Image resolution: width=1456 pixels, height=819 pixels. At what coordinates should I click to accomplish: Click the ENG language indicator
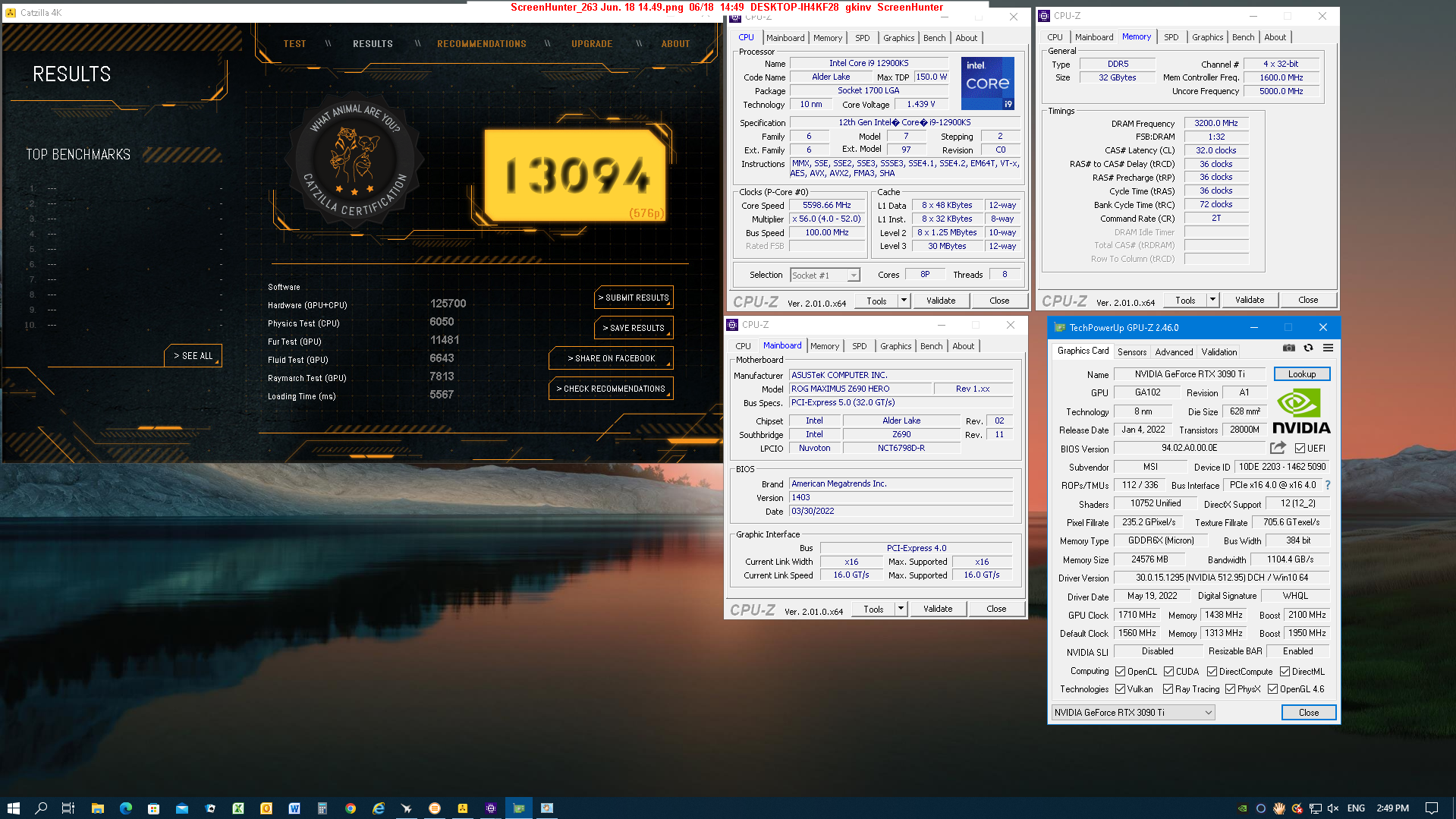(x=1356, y=808)
